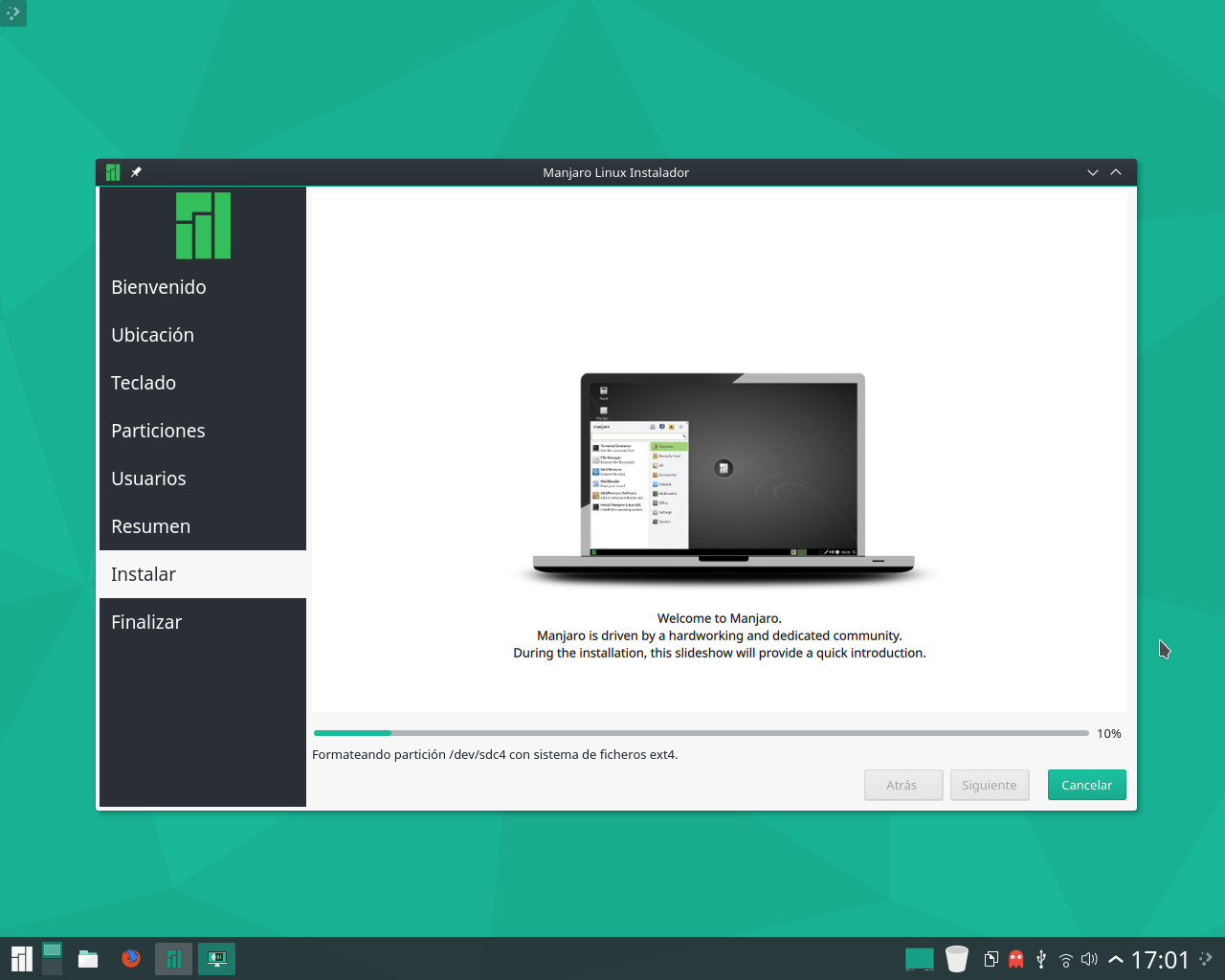Open the file manager from taskbar
The image size is (1225, 980).
pos(88,959)
